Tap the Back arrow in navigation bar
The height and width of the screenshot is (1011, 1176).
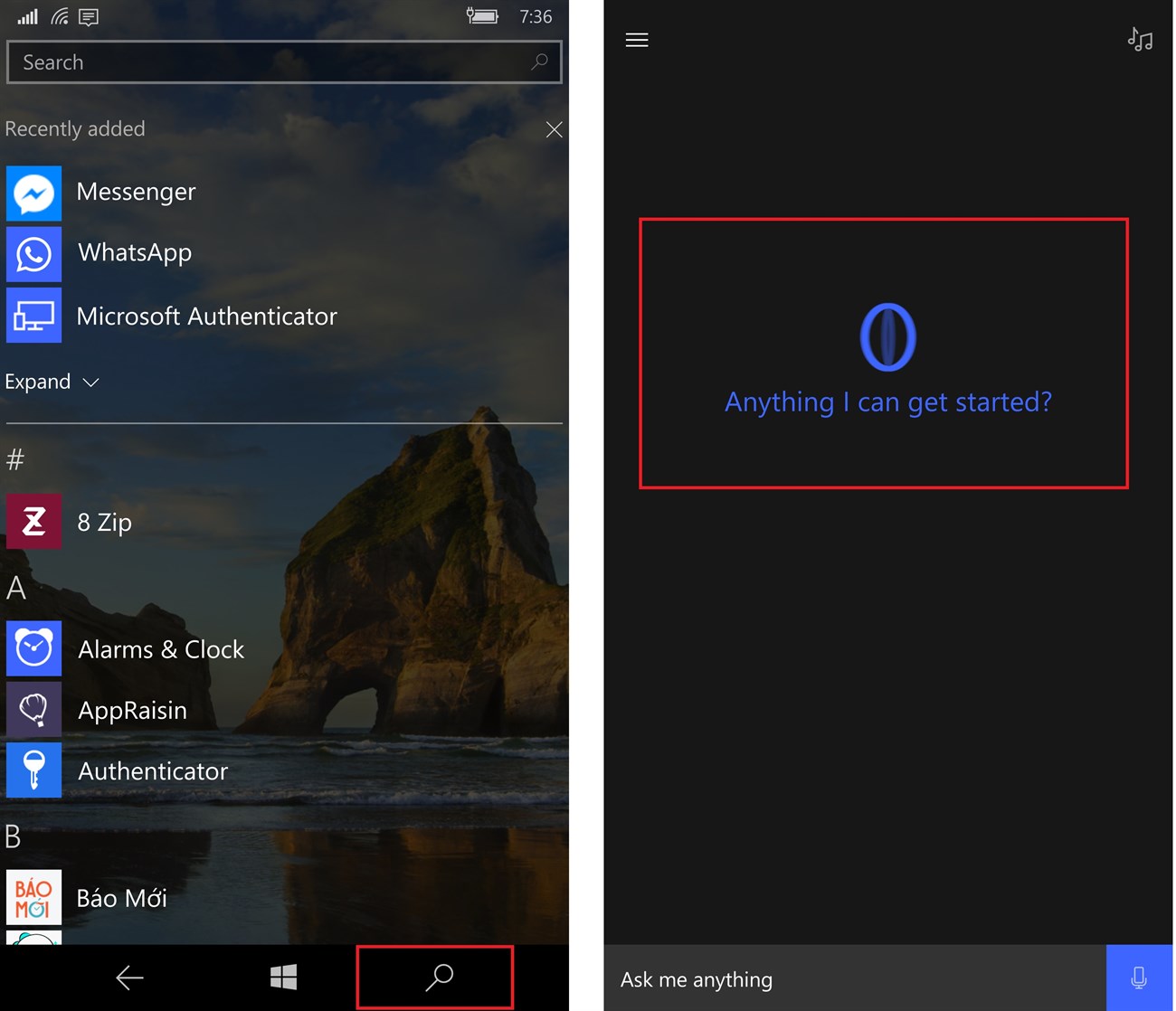[x=129, y=978]
